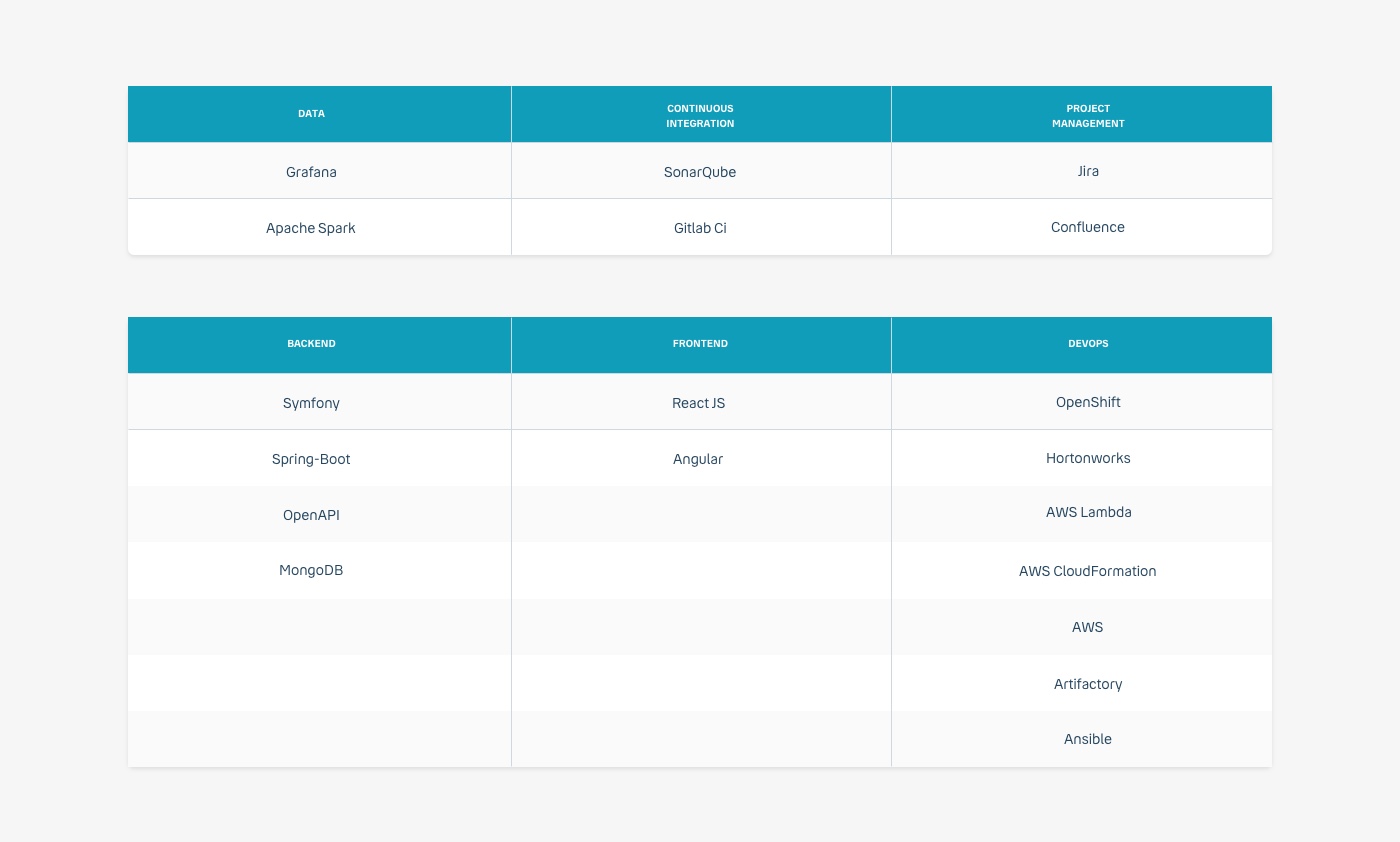Click the DATA column header
Image resolution: width=1400 pixels, height=842 pixels.
point(319,114)
